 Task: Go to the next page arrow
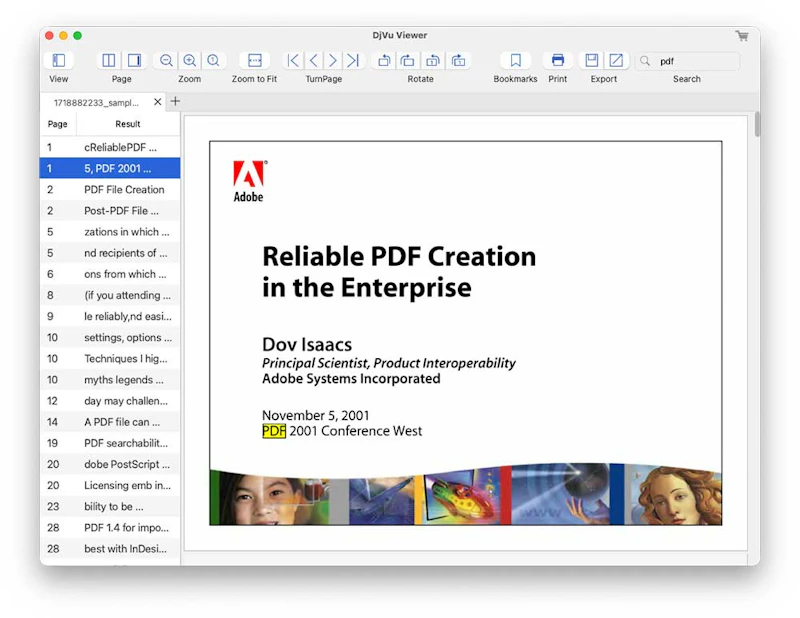(333, 61)
